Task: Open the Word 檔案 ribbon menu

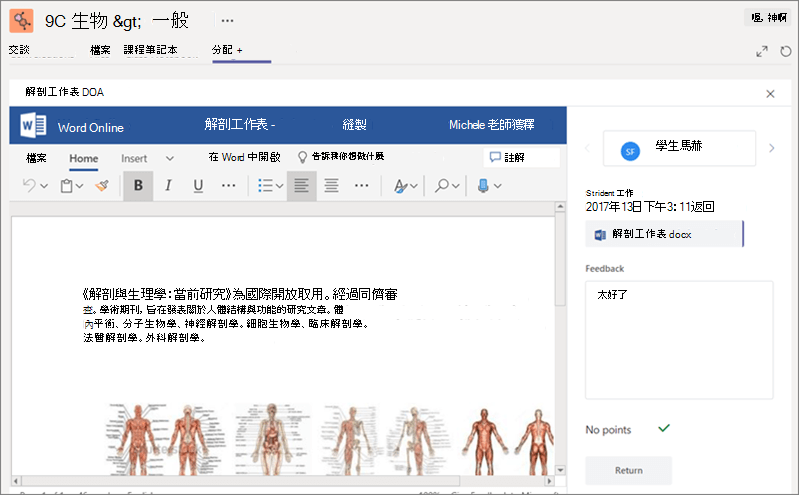Action: point(36,159)
